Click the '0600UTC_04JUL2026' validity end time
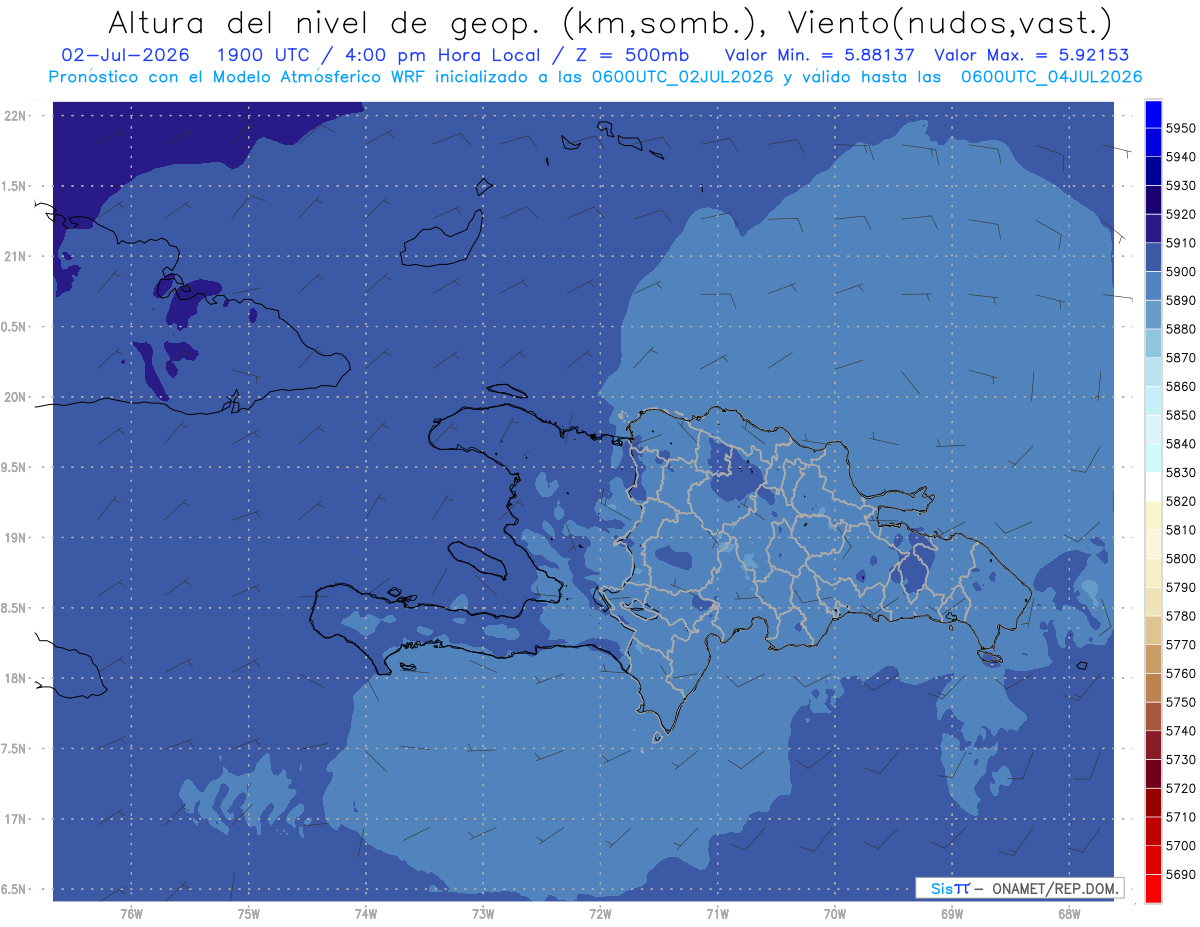This screenshot has width=1200, height=927. click(1051, 77)
